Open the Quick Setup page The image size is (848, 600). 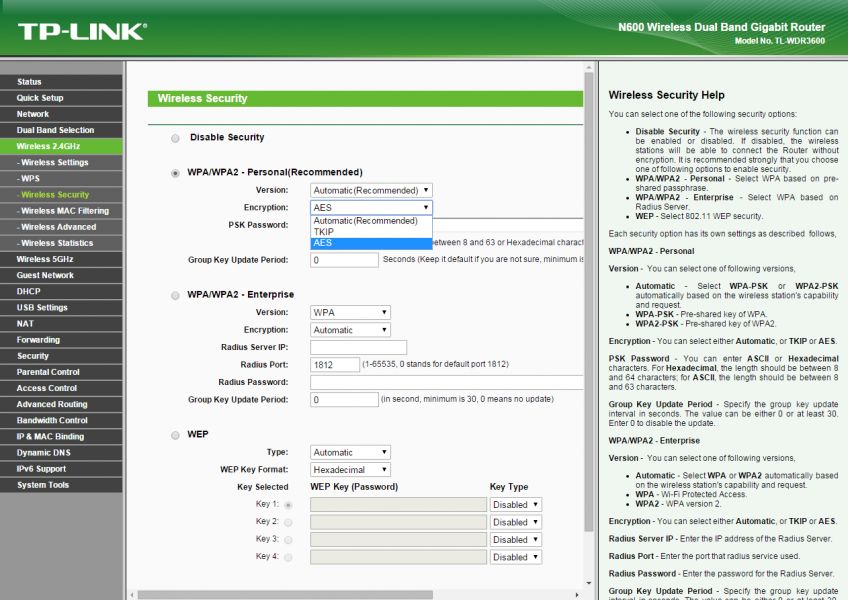click(40, 98)
